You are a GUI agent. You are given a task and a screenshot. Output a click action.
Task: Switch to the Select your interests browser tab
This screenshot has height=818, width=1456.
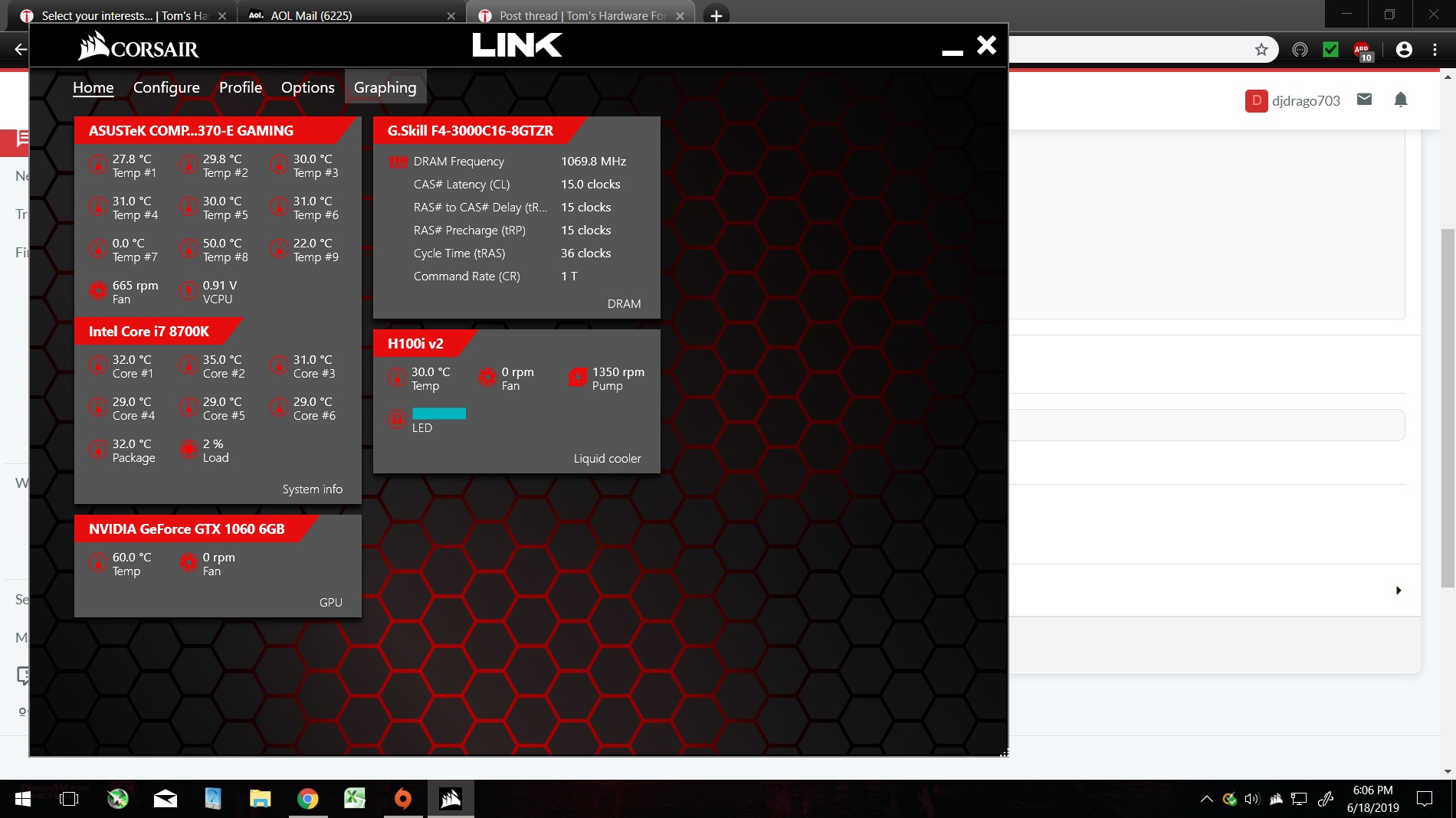tap(123, 15)
